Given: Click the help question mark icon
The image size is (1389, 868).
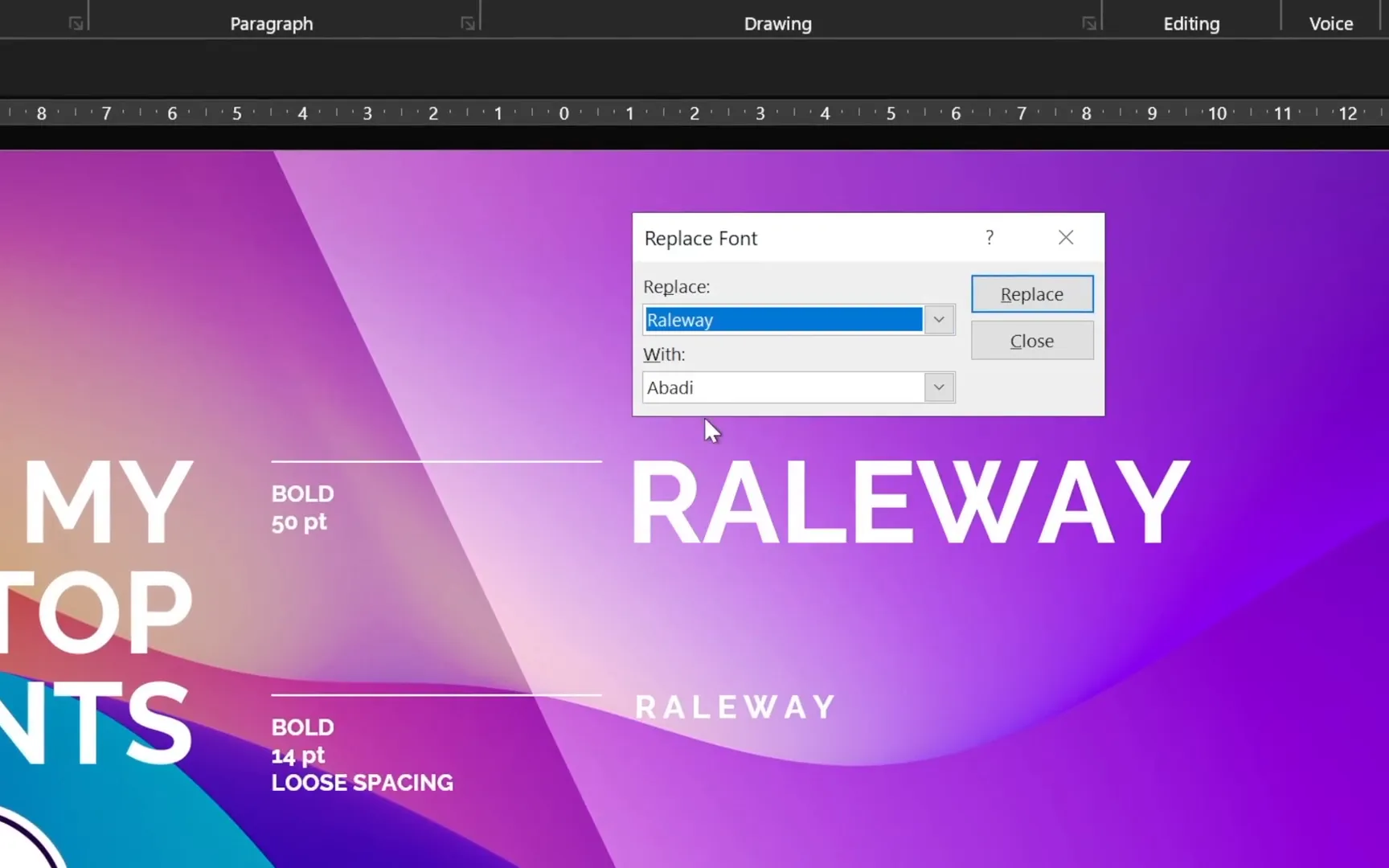Looking at the screenshot, I should [990, 237].
